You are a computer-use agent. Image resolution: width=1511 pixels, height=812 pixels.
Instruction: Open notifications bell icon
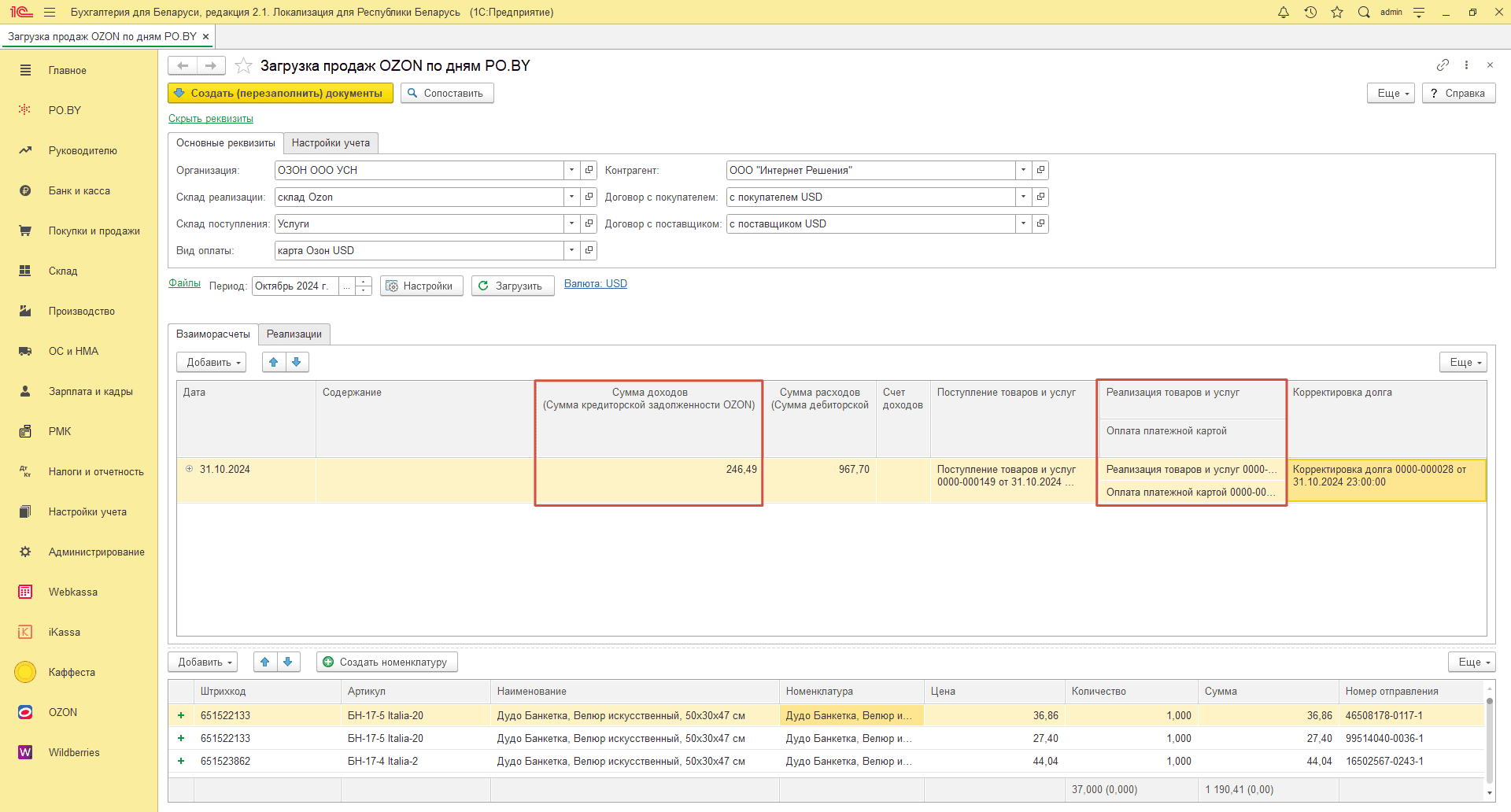(1284, 12)
